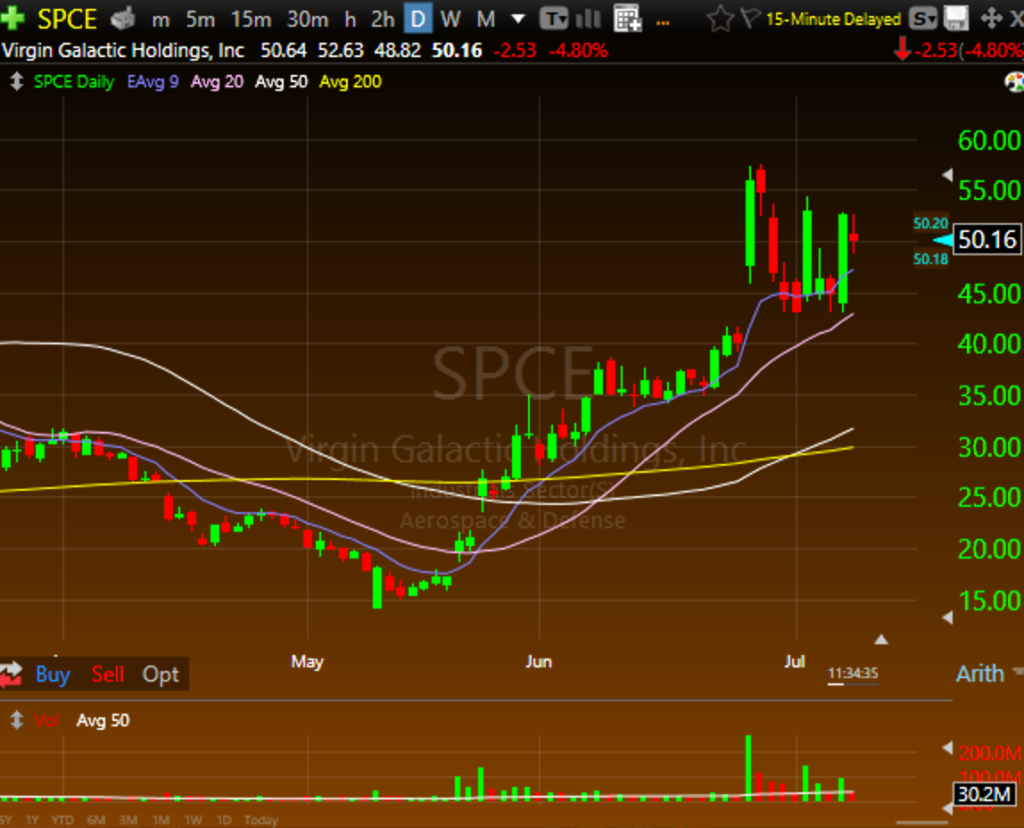Image resolution: width=1024 pixels, height=828 pixels.
Task: Set the chart range to 1D
Action: (224, 820)
